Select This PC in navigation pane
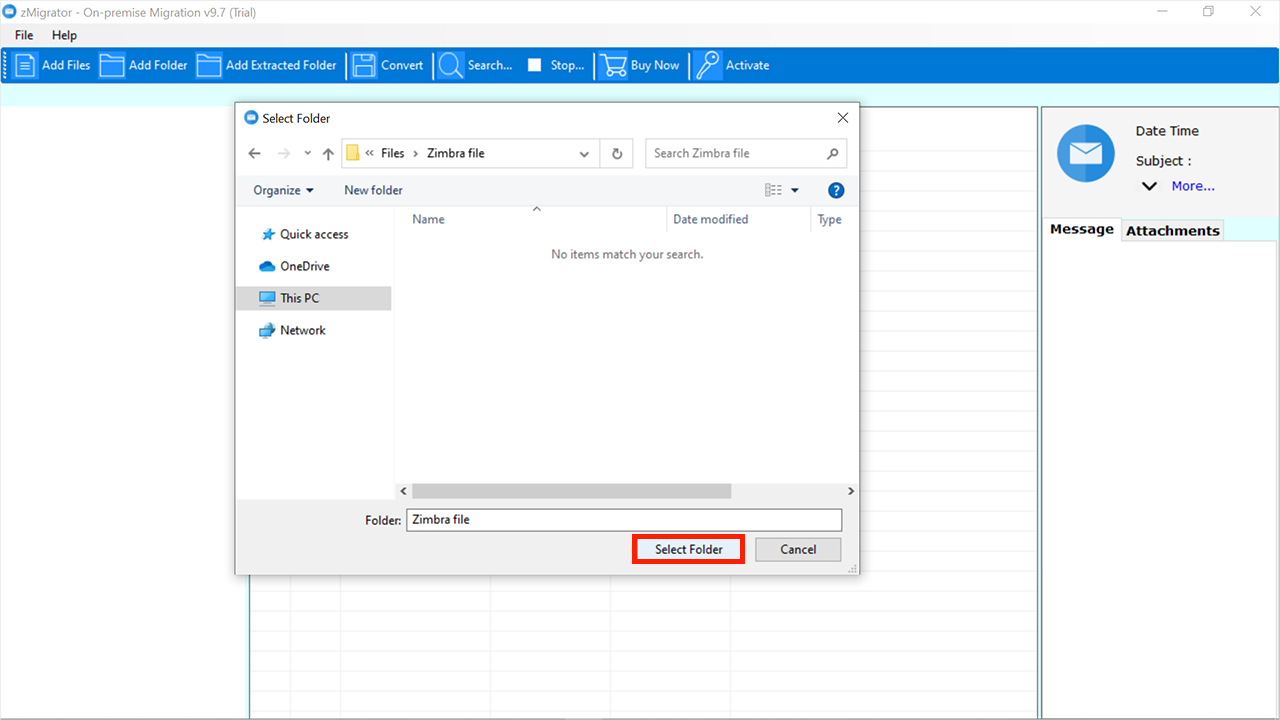 (313, 298)
